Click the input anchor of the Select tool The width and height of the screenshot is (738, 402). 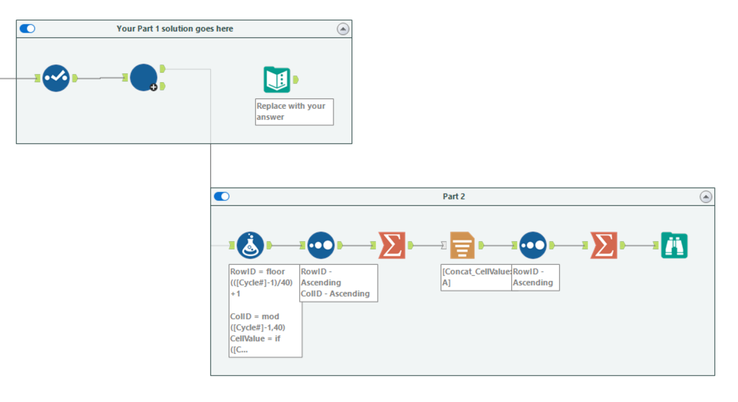click(37, 78)
